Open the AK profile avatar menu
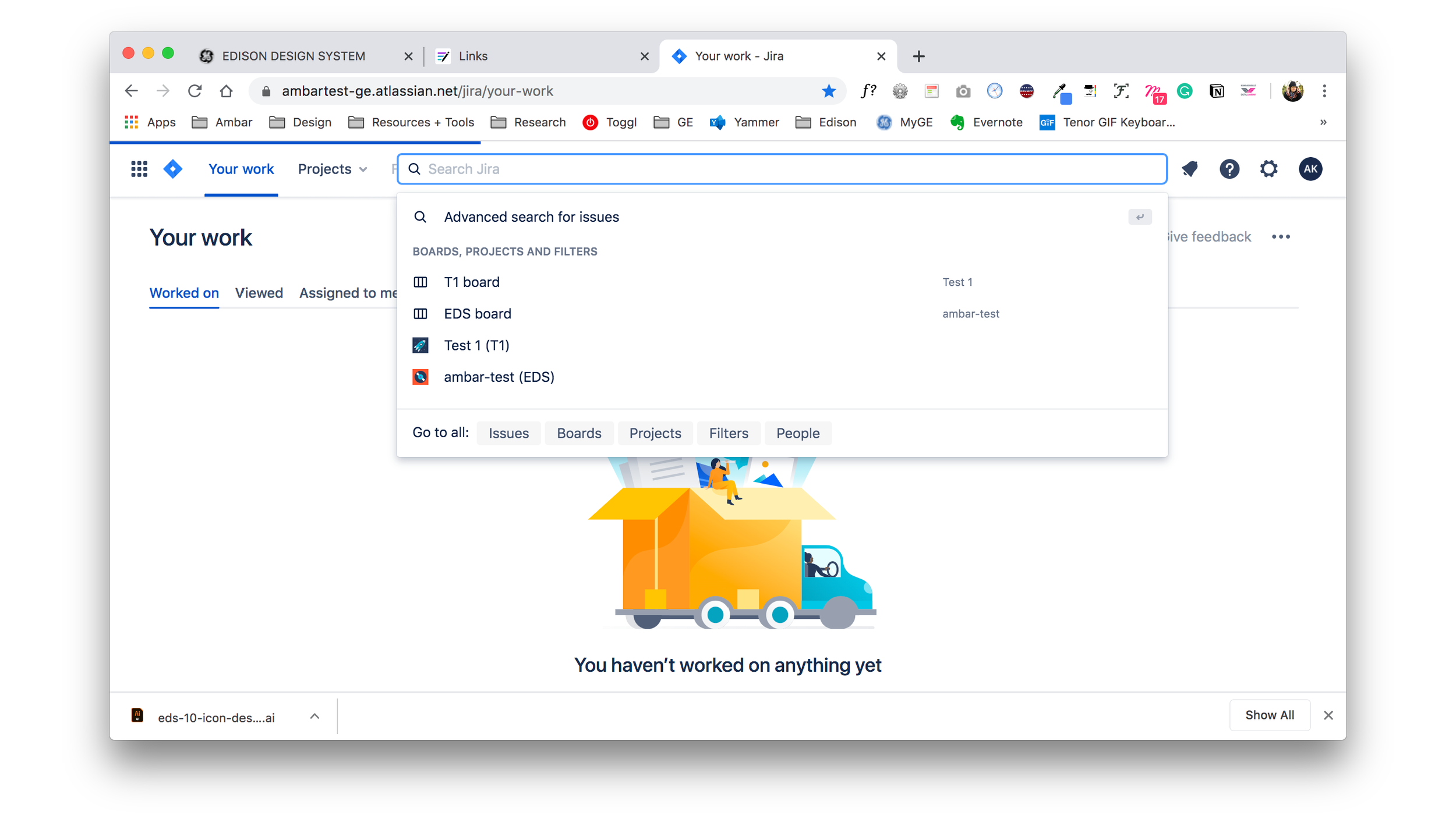The height and width of the screenshot is (819, 1456). 1310,169
